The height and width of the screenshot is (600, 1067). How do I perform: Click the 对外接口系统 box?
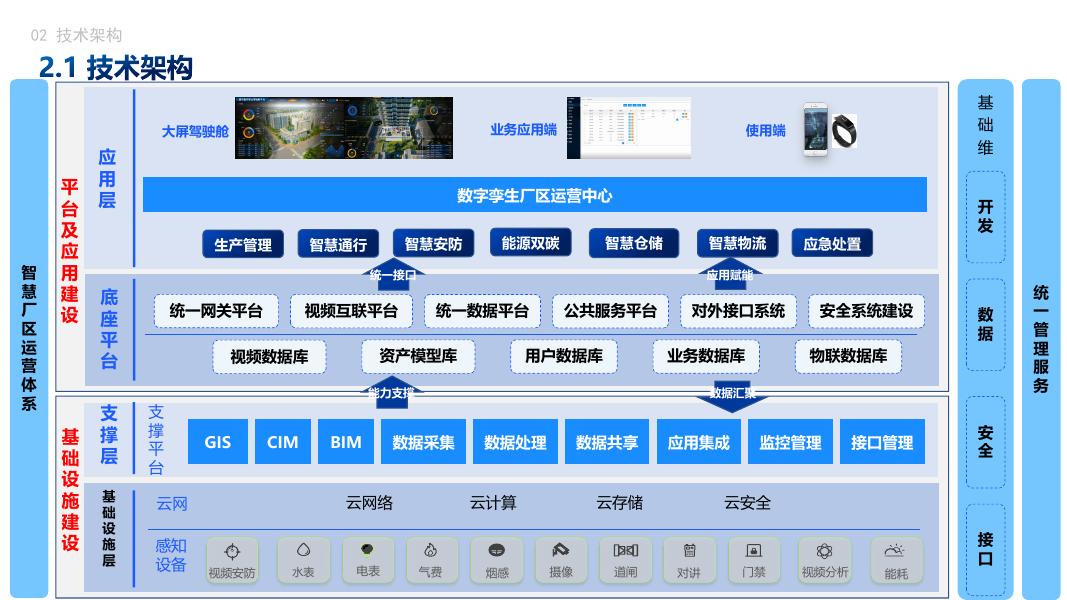point(738,311)
